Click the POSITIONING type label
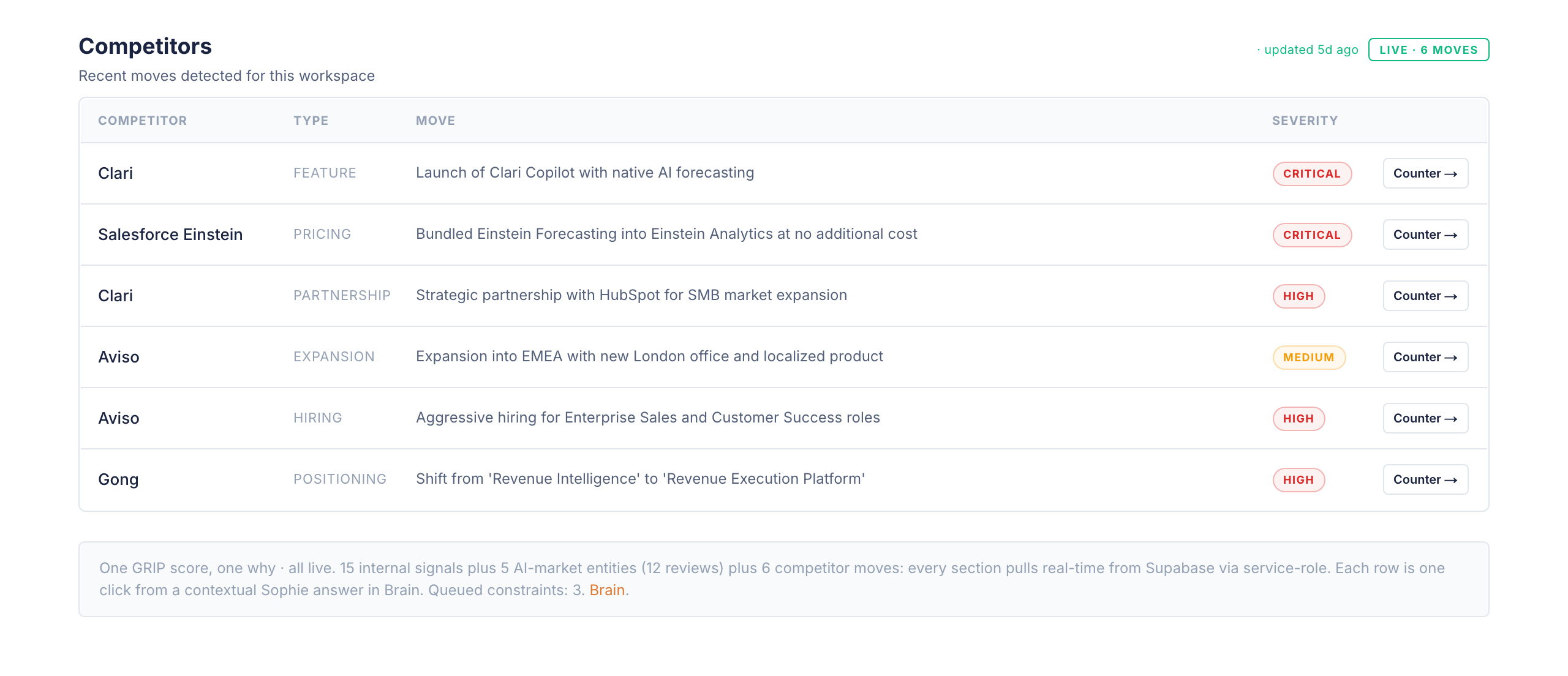 click(x=340, y=479)
